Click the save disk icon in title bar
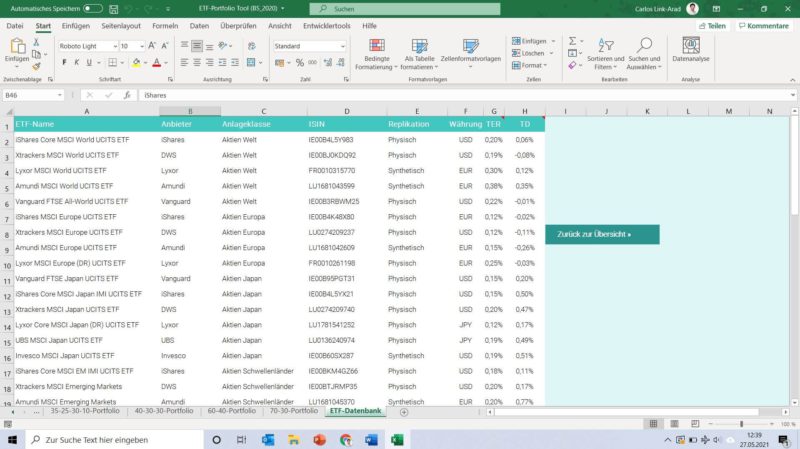This screenshot has width=800, height=449. point(114,9)
